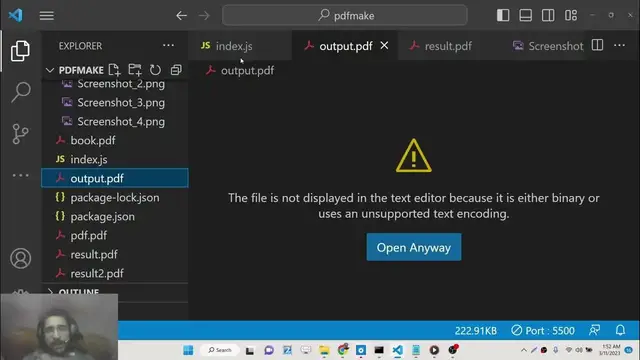The height and width of the screenshot is (360, 640).
Task: Toggle bottom panel layout icon
Action: (525, 16)
